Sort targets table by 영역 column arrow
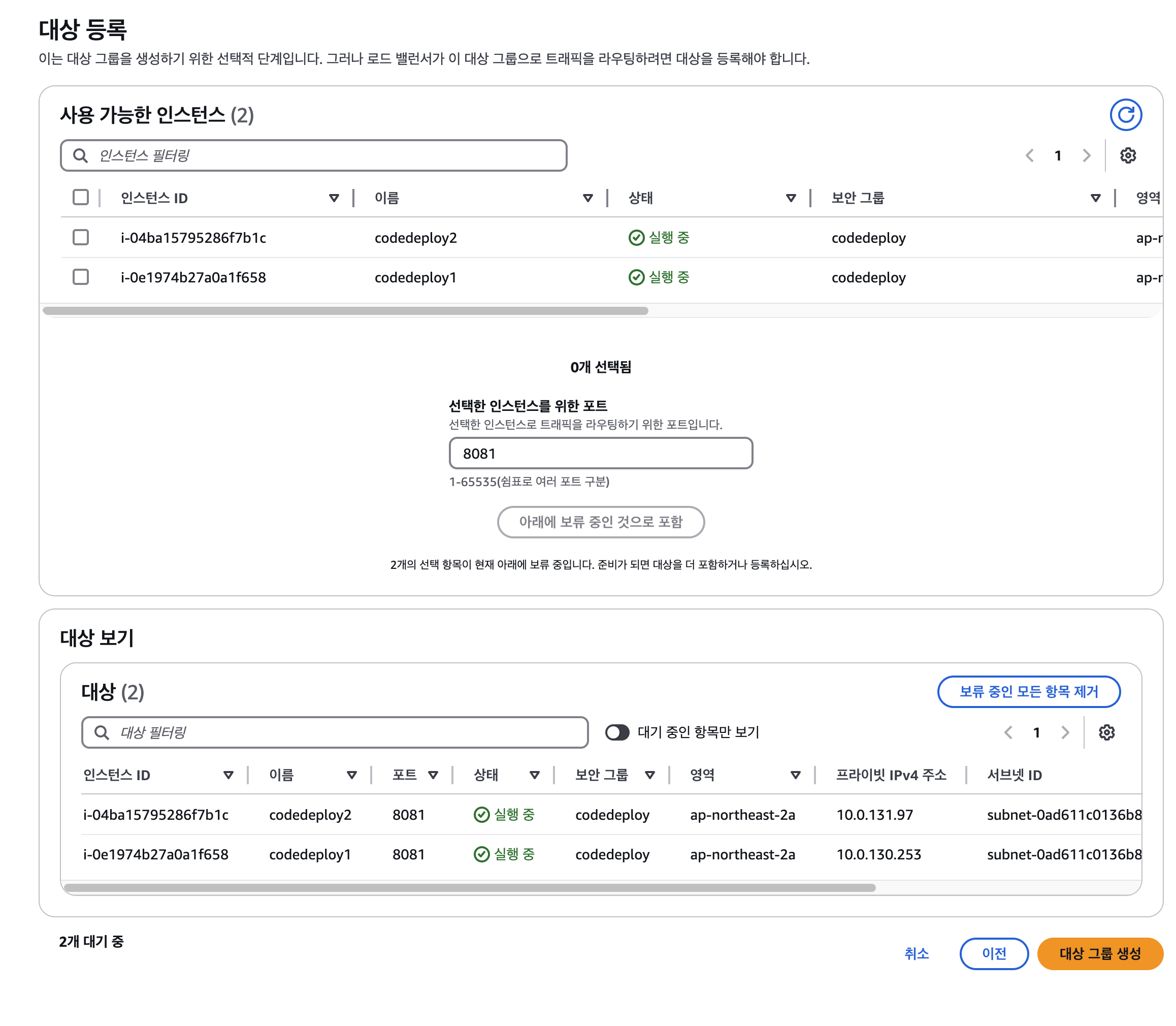This screenshot has height=1026, width=1176. (795, 775)
